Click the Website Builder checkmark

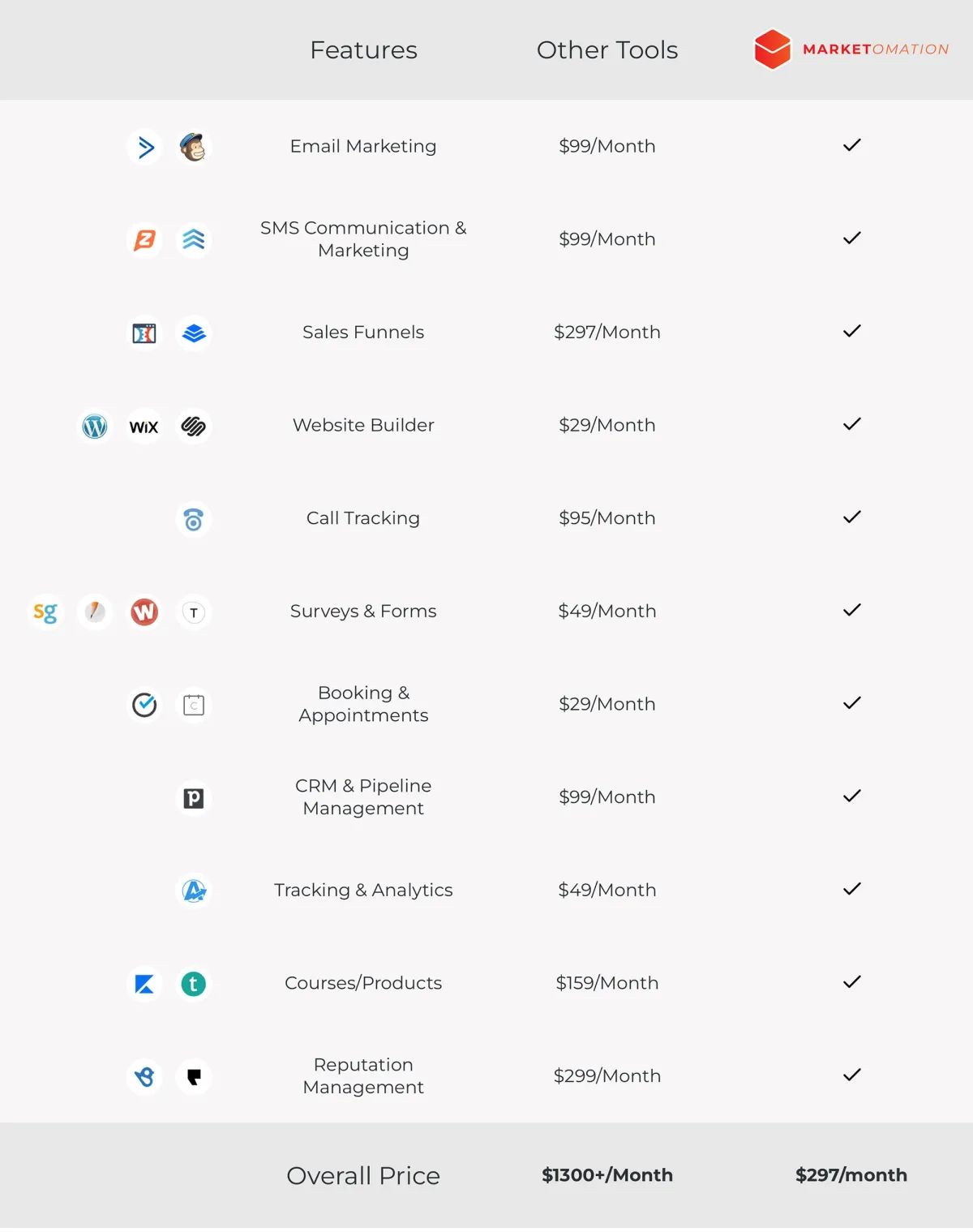tap(851, 424)
